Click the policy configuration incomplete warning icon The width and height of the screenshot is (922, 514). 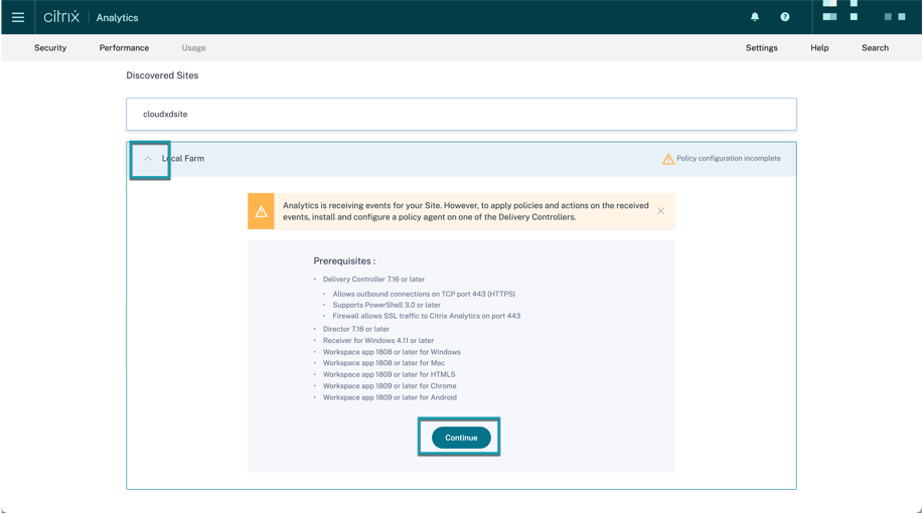[x=668, y=159]
